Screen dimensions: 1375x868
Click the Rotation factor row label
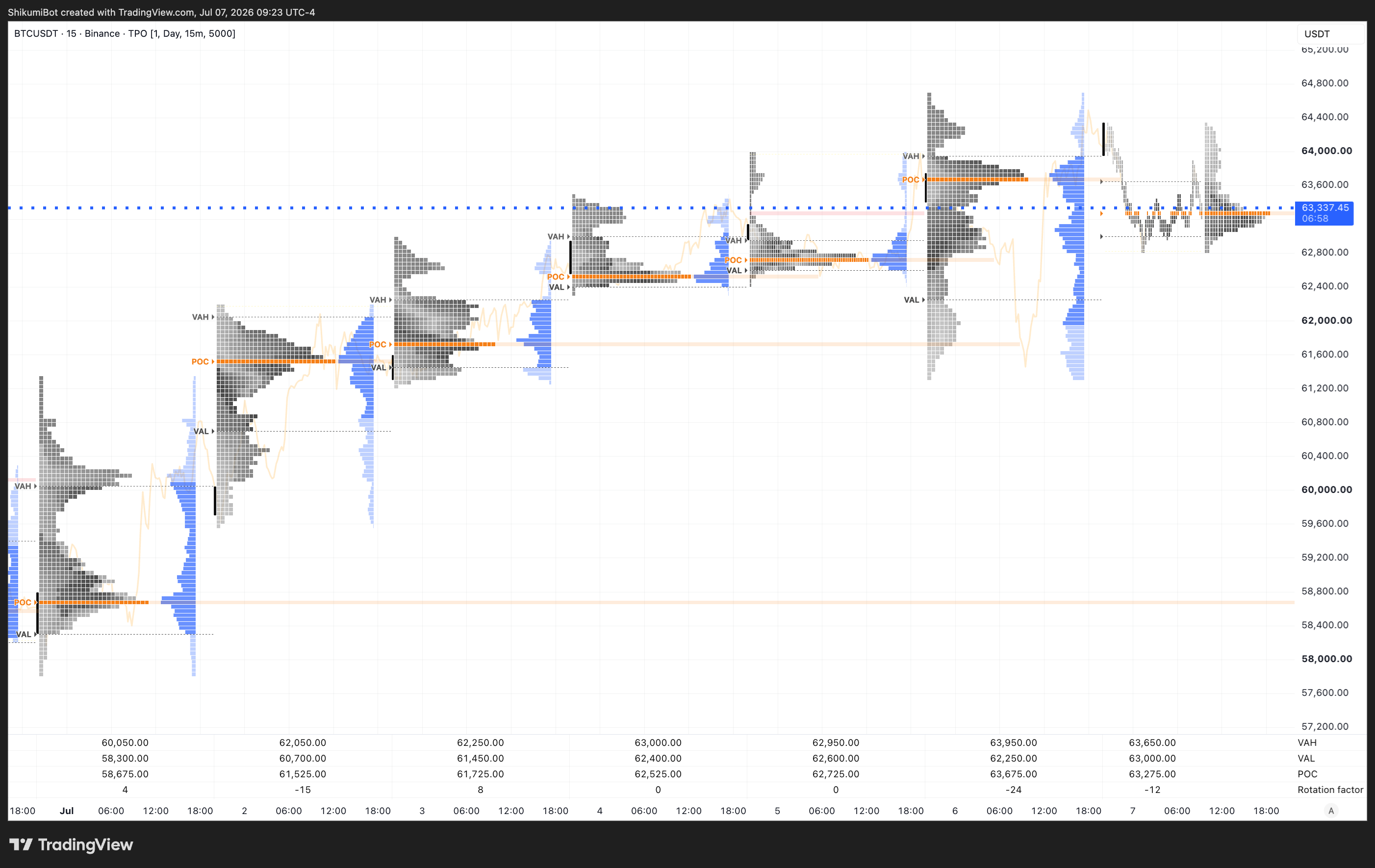1330,790
